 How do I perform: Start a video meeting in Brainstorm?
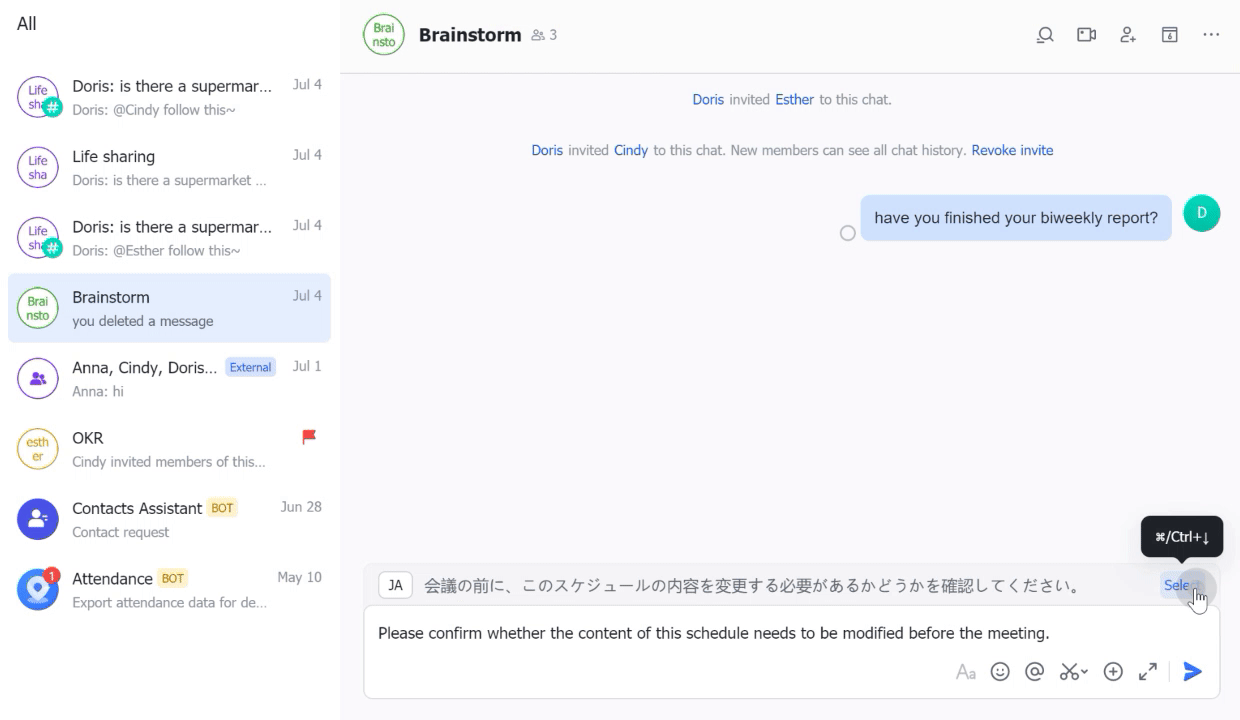(1086, 35)
